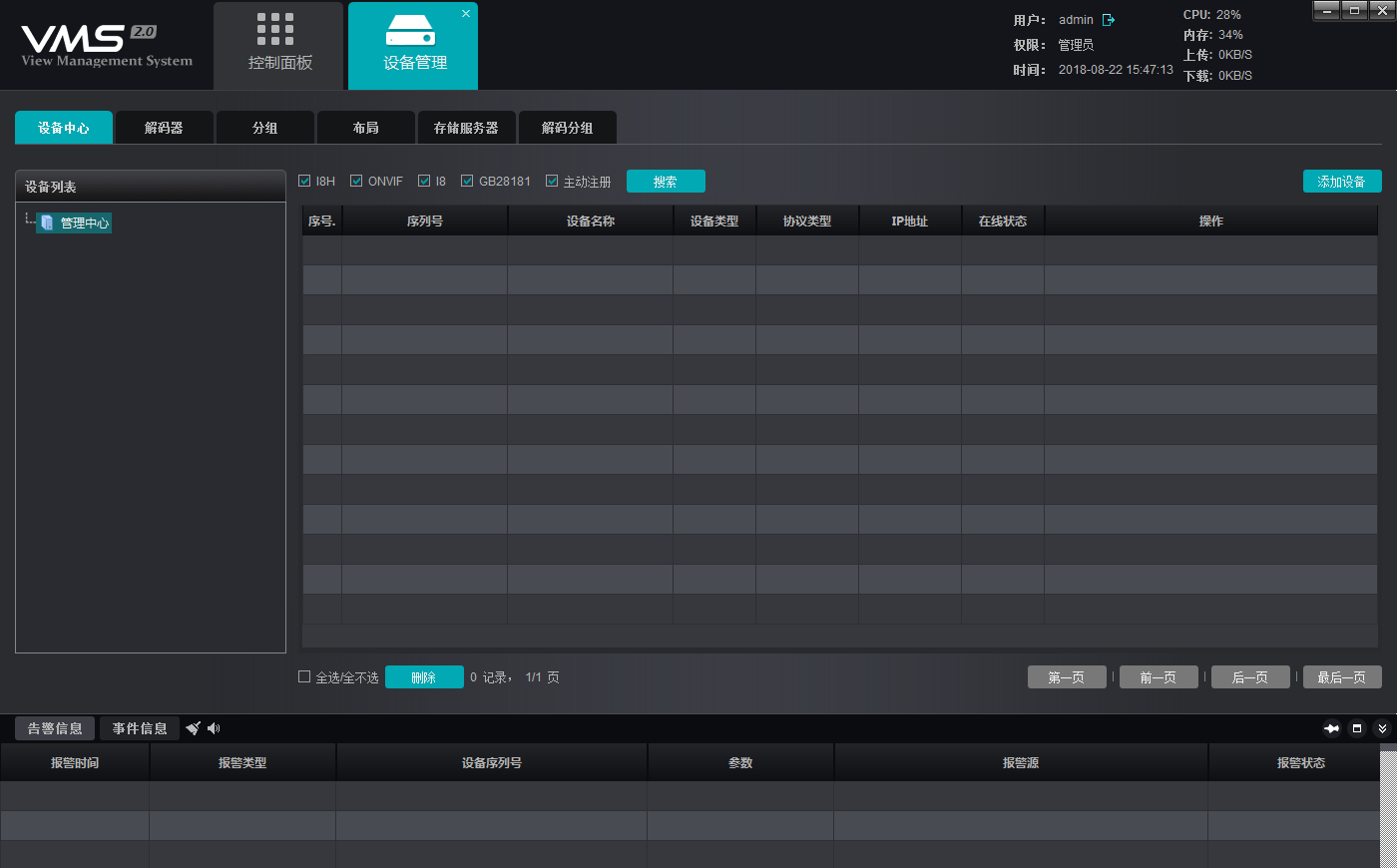The image size is (1397, 868).
Task: Click the 上传: 0KB/S upload readout
Action: [x=1217, y=55]
